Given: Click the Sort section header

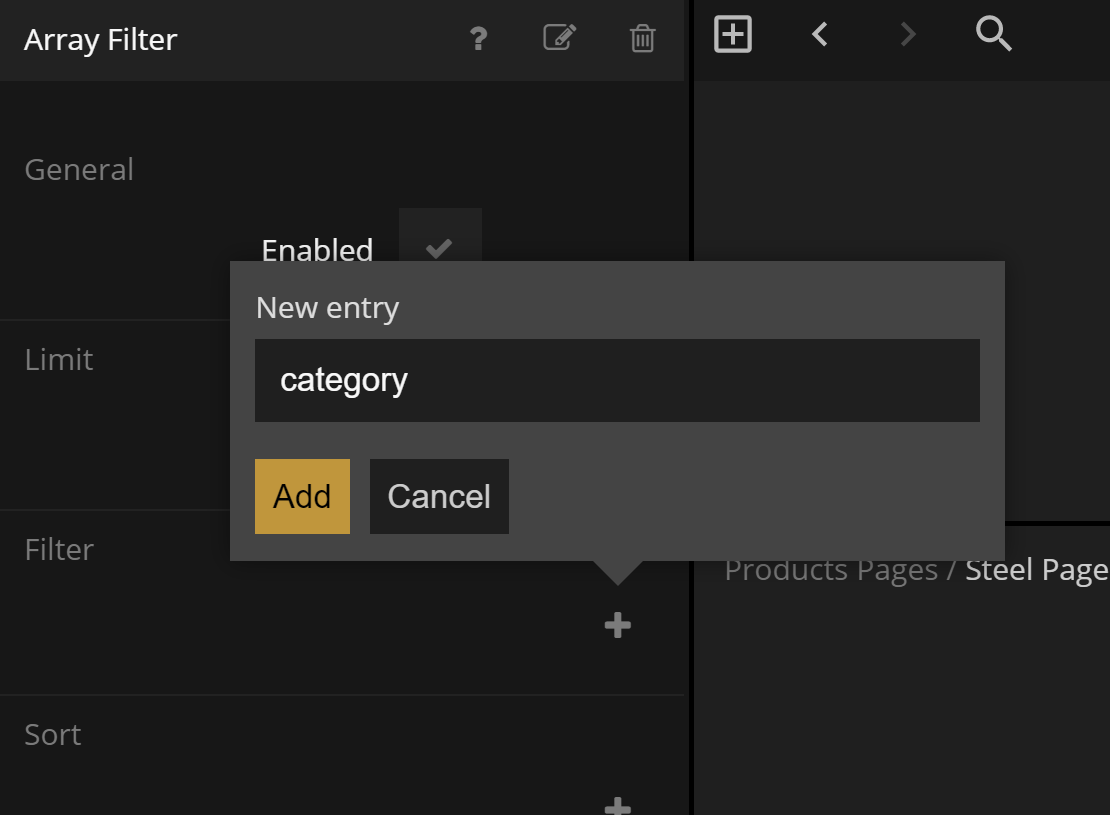Looking at the screenshot, I should [x=53, y=735].
